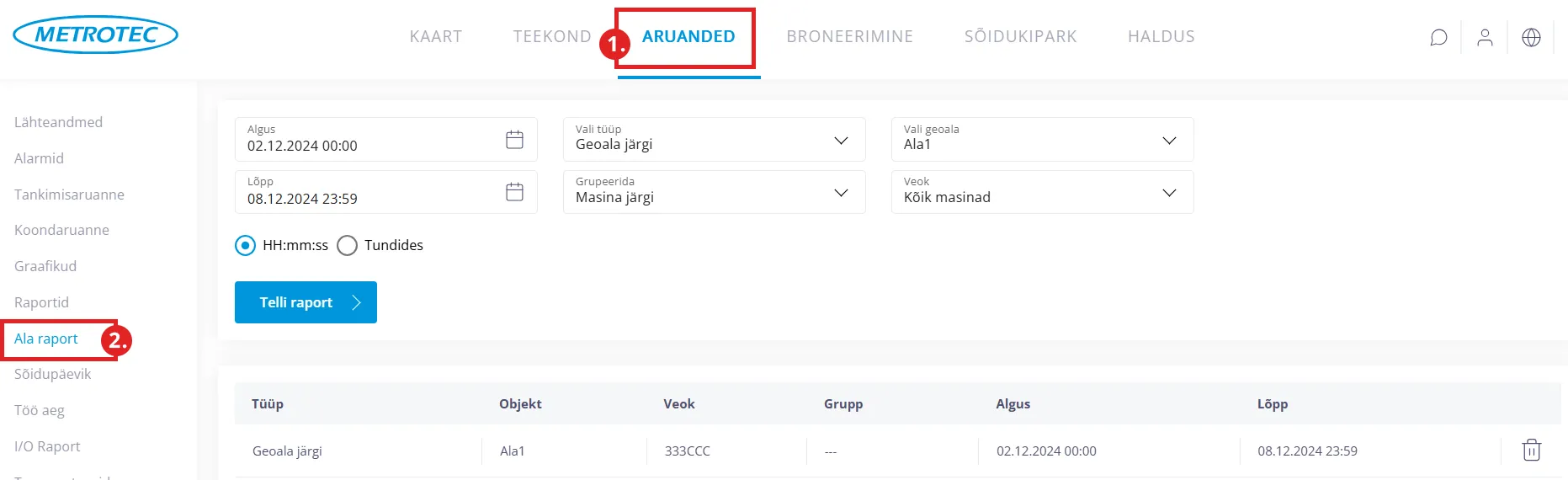Select the HH:mm:ss time format option

tap(245, 245)
